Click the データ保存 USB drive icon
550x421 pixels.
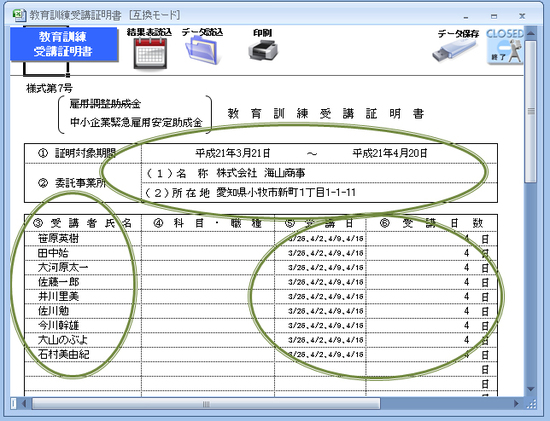454,51
